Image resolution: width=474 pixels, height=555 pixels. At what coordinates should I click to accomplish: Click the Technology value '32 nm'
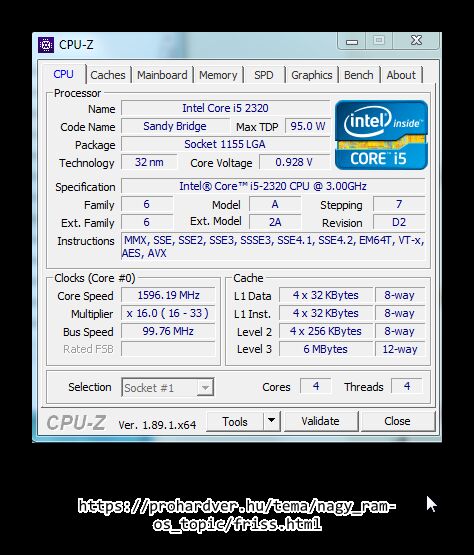tap(149, 162)
